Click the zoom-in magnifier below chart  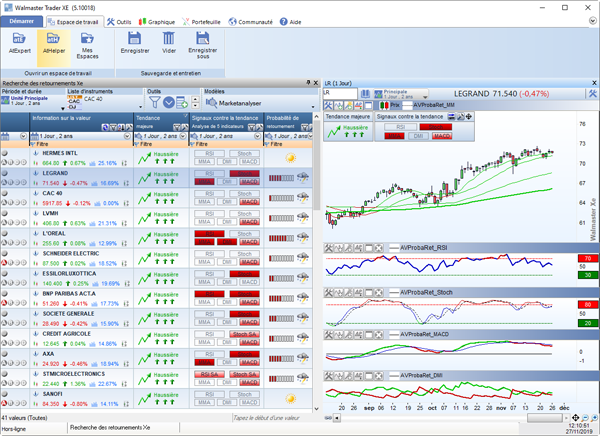tap(594, 418)
